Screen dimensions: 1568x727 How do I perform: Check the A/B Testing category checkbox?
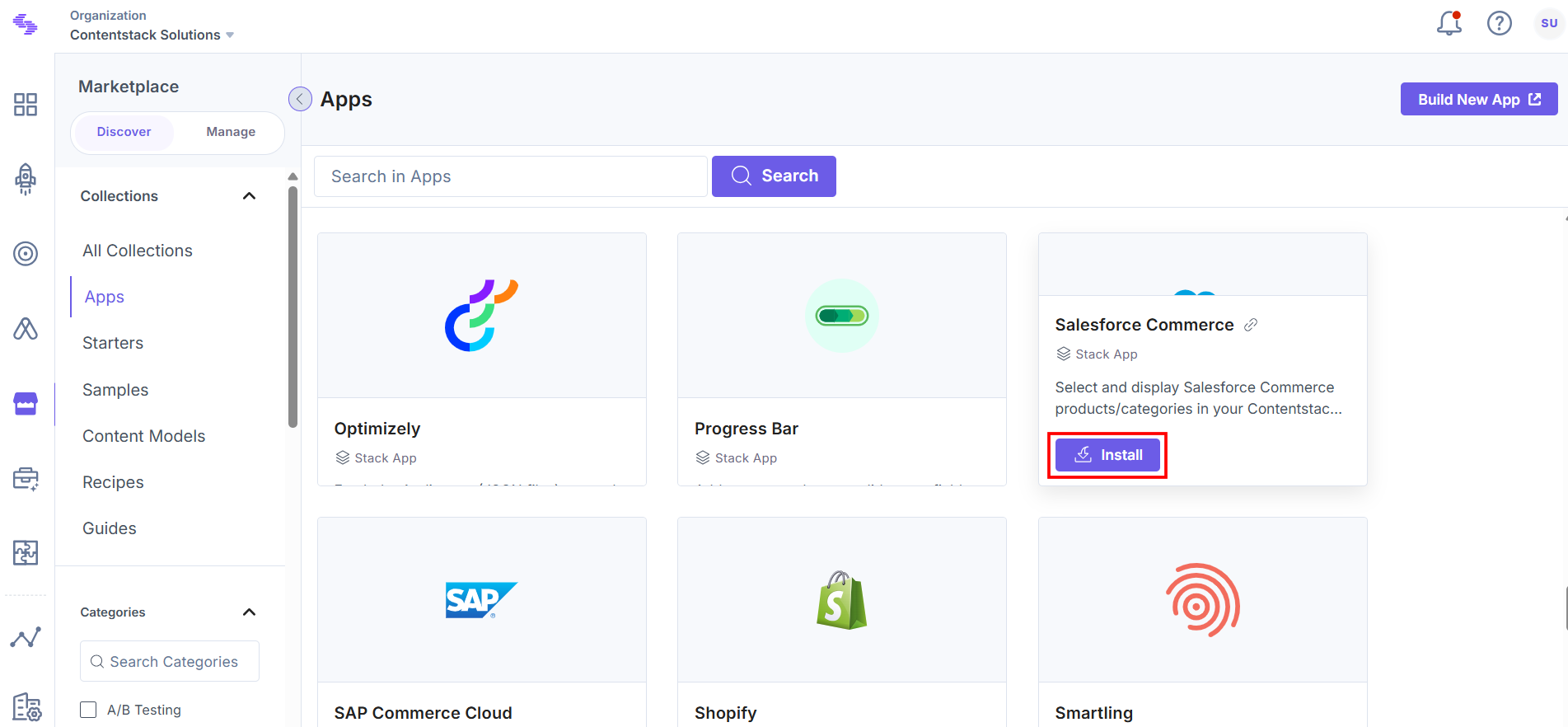pos(88,710)
